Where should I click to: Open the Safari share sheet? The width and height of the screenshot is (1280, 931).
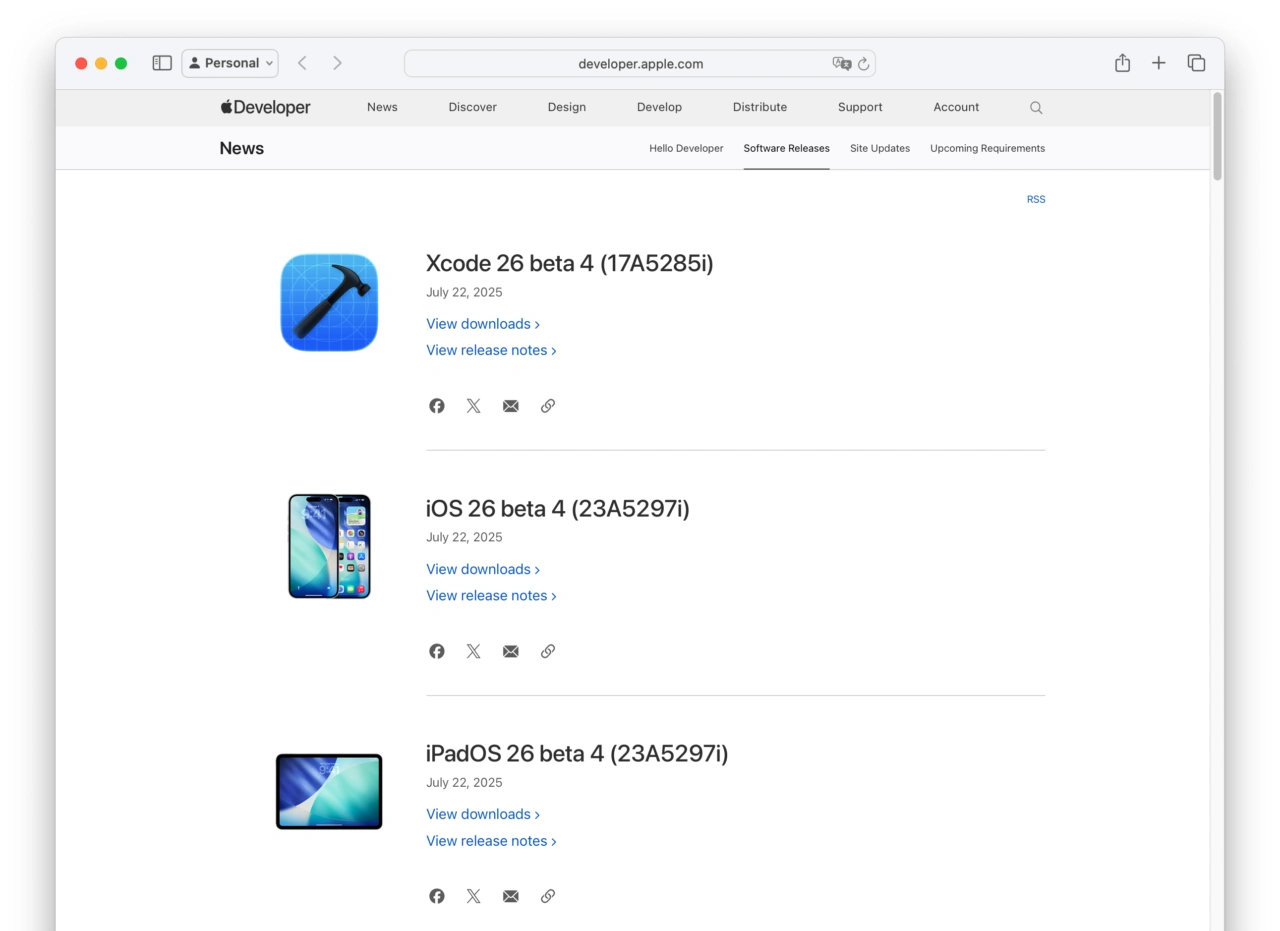coord(1122,63)
